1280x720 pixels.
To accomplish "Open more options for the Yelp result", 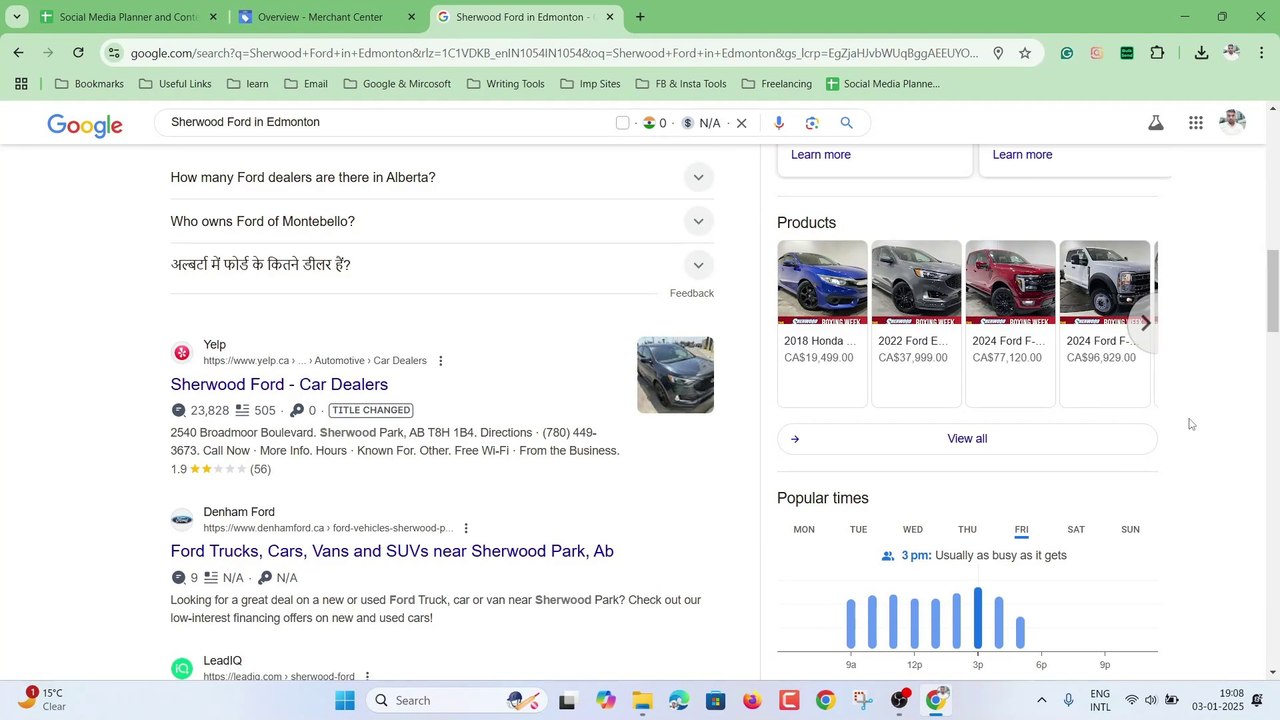I will coord(441,361).
